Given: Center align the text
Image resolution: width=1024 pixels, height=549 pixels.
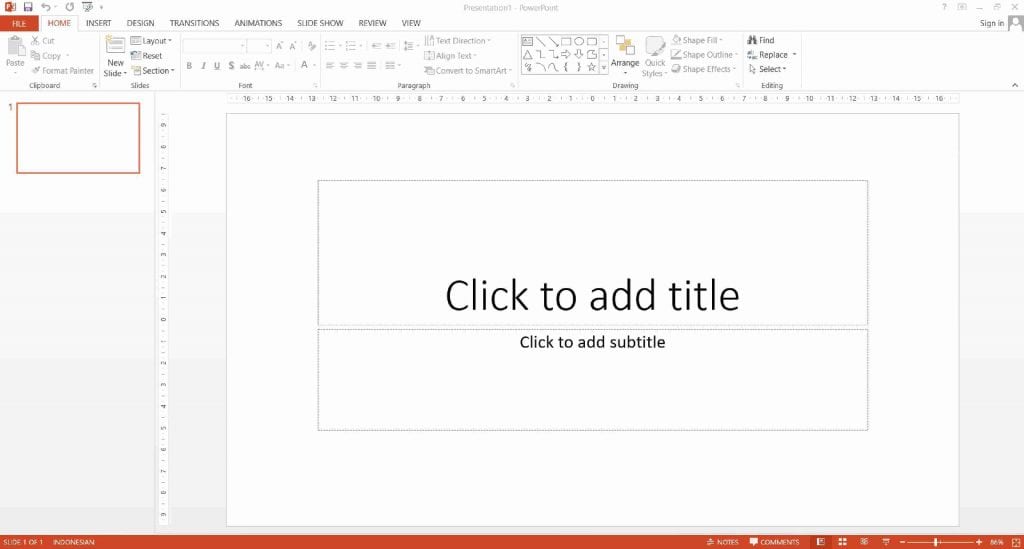Looking at the screenshot, I should click(x=344, y=65).
